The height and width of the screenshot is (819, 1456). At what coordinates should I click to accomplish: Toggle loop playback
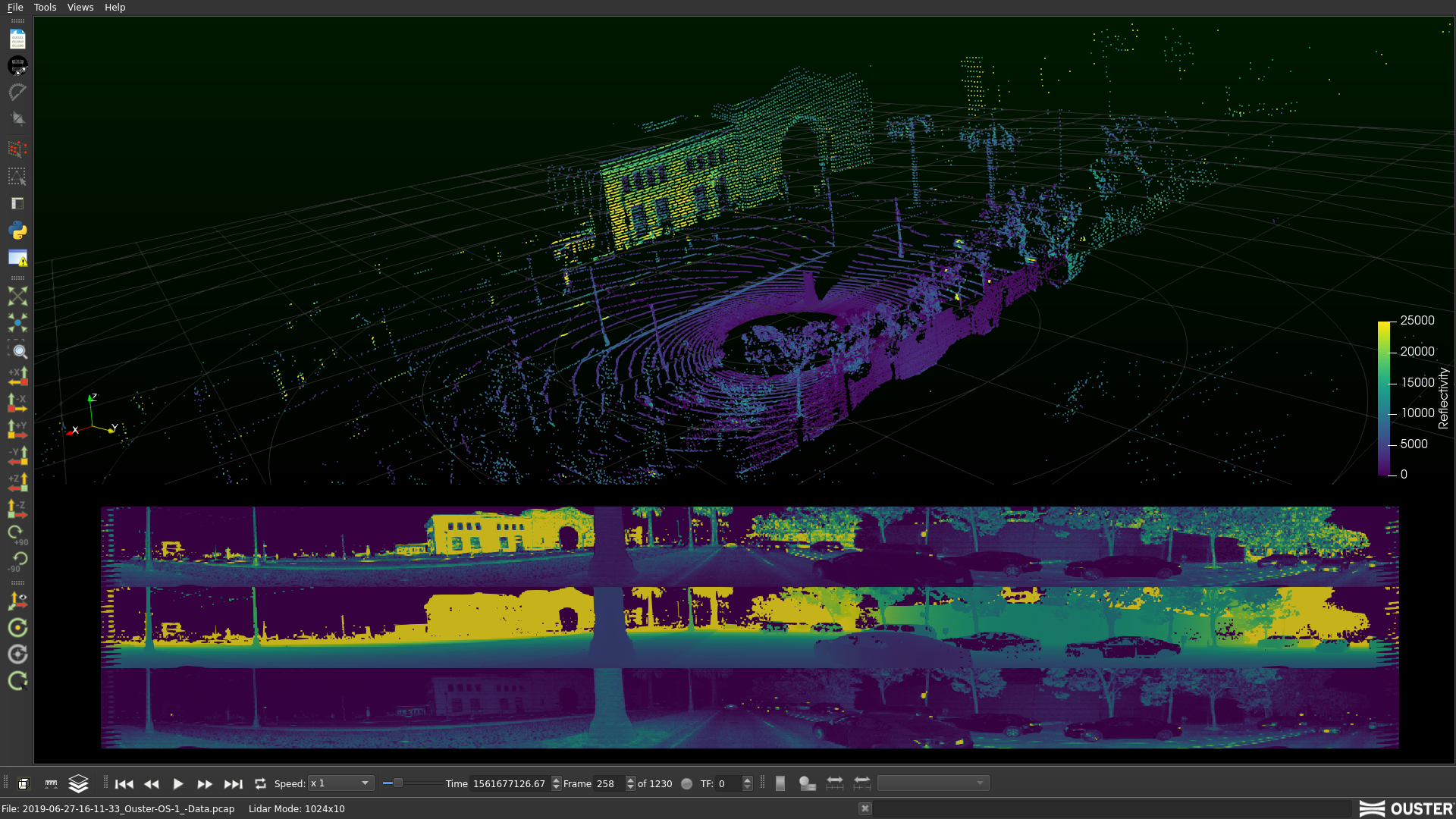pos(260,783)
